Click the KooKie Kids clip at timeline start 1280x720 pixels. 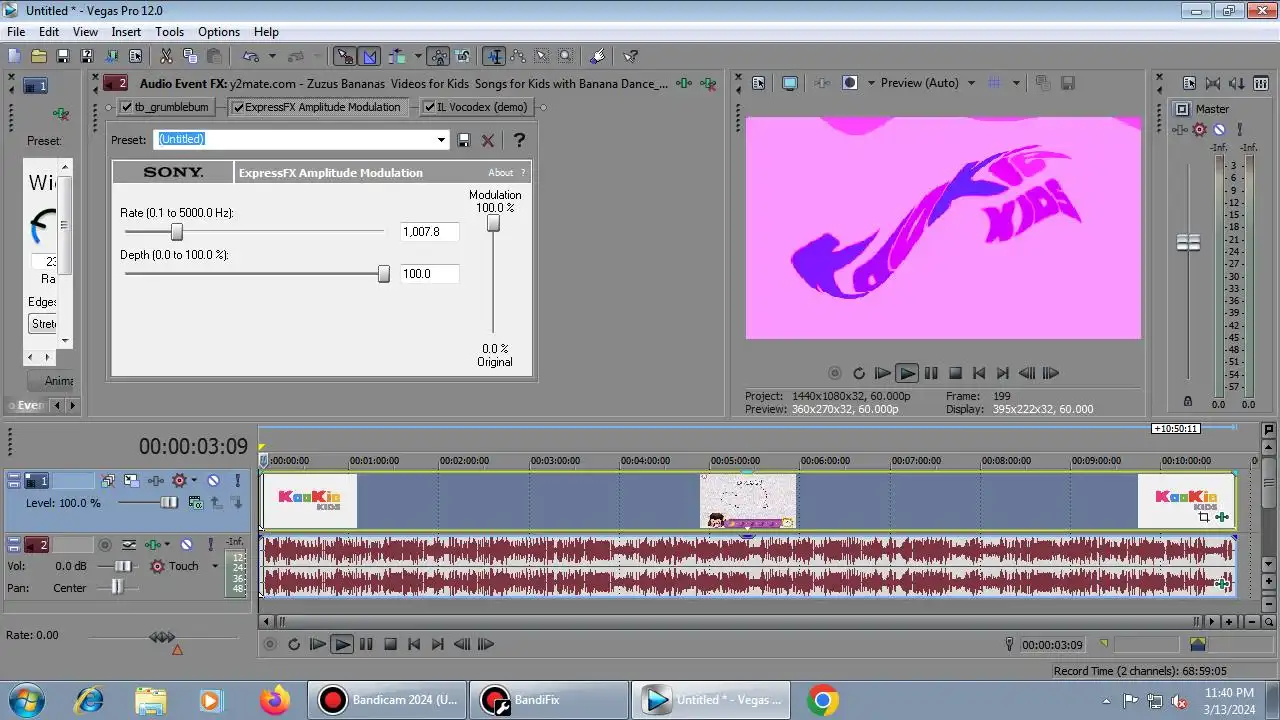pyautogui.click(x=309, y=501)
